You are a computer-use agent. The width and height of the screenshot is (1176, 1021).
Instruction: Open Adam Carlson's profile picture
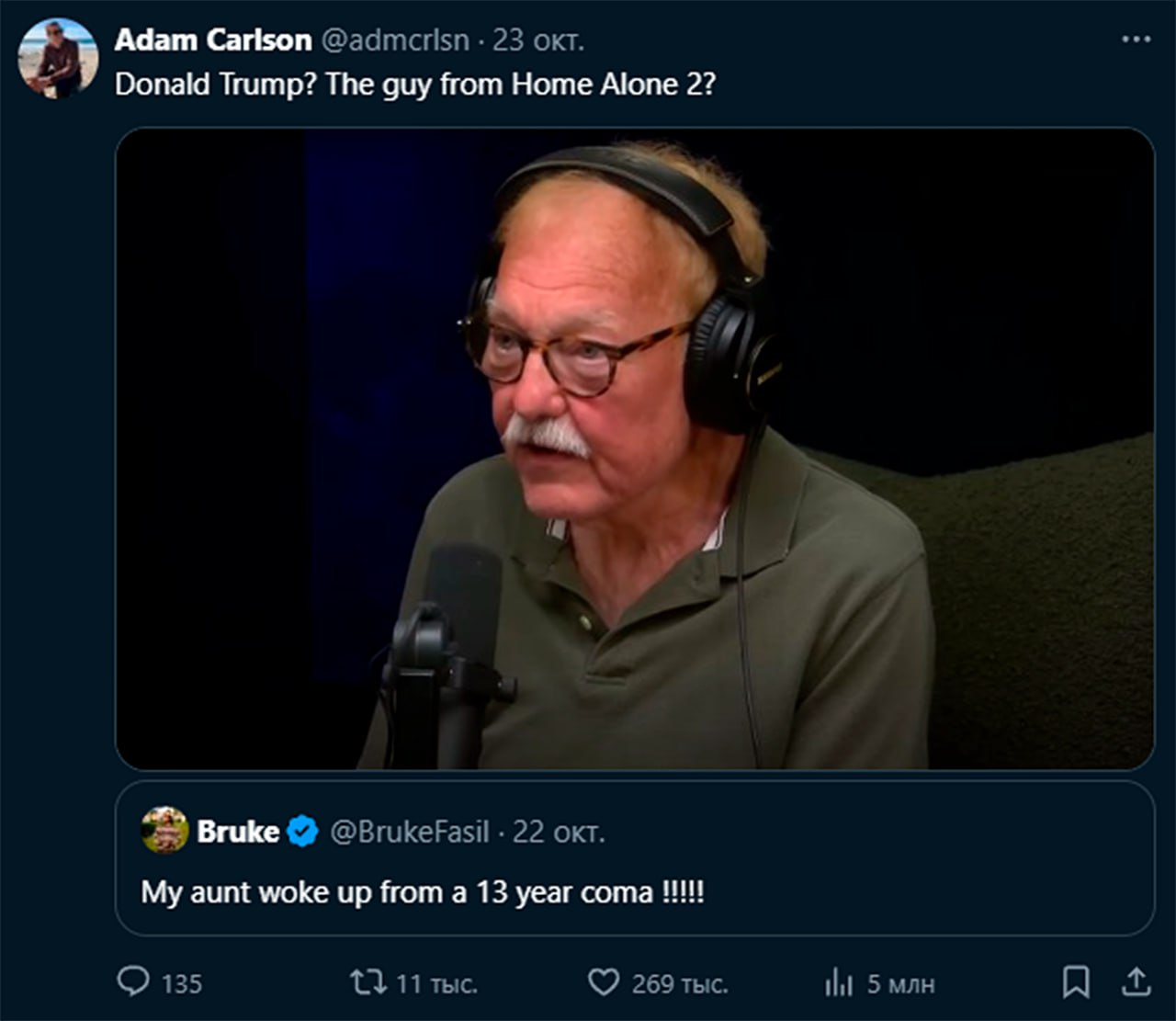pos(58,58)
